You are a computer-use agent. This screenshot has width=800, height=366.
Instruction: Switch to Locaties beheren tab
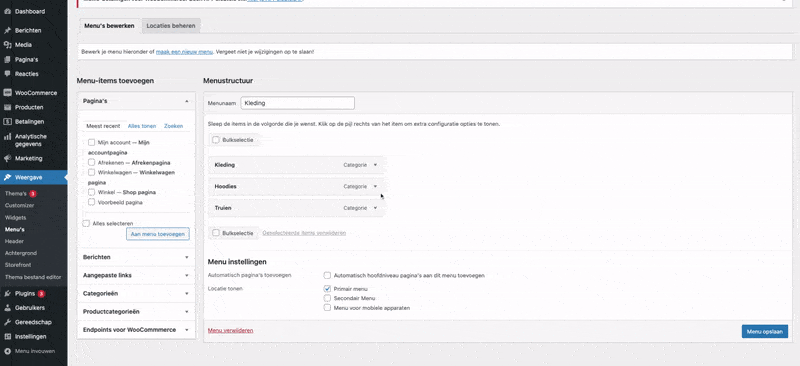coord(171,26)
